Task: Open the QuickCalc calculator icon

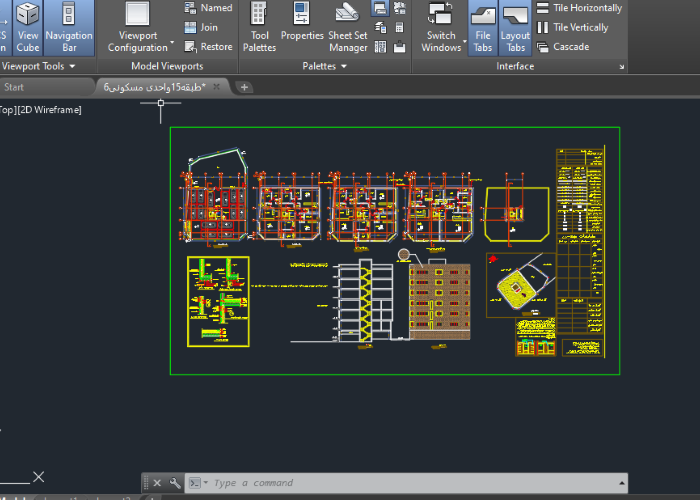Action: point(400,28)
